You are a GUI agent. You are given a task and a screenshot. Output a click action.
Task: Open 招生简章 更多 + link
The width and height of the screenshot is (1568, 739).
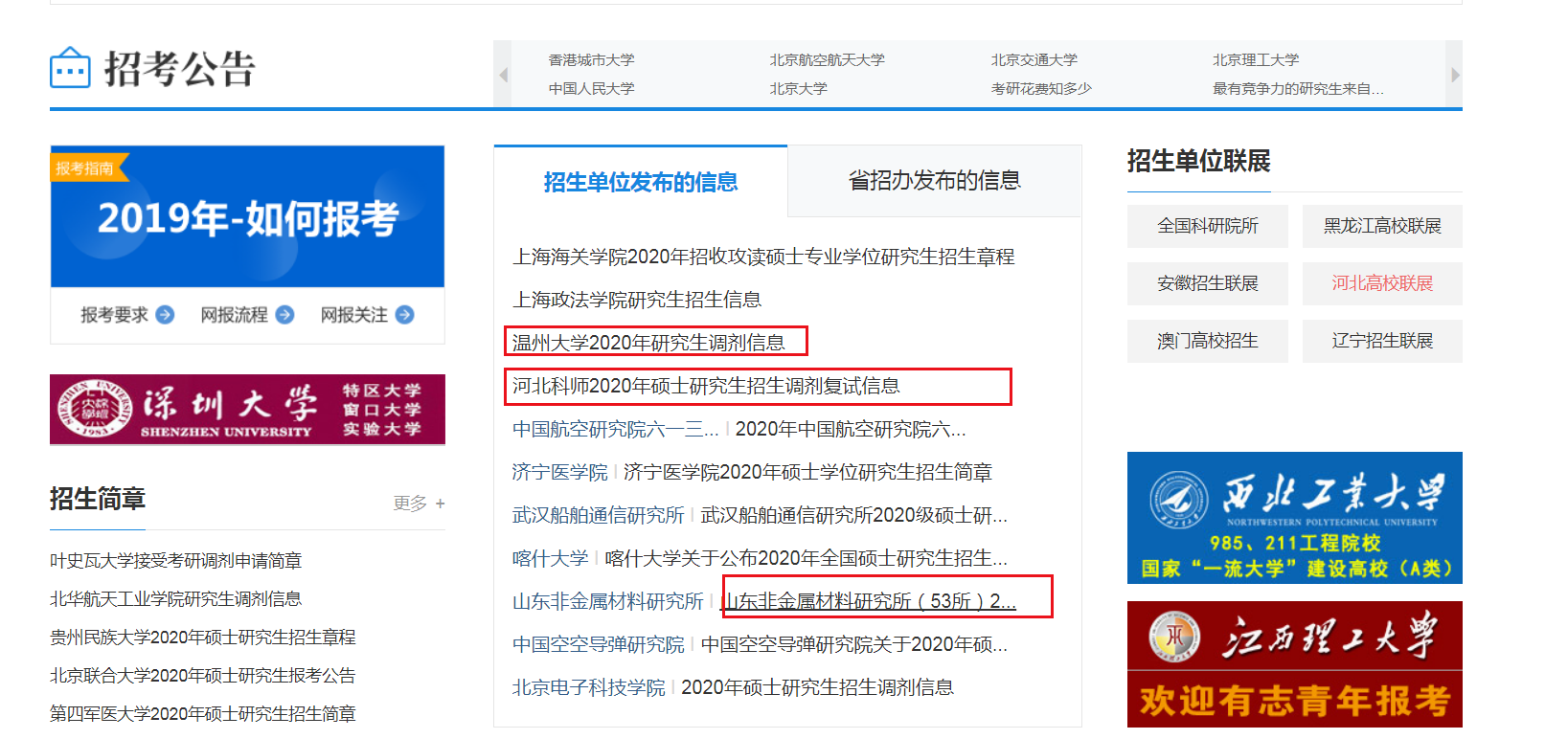click(x=419, y=504)
